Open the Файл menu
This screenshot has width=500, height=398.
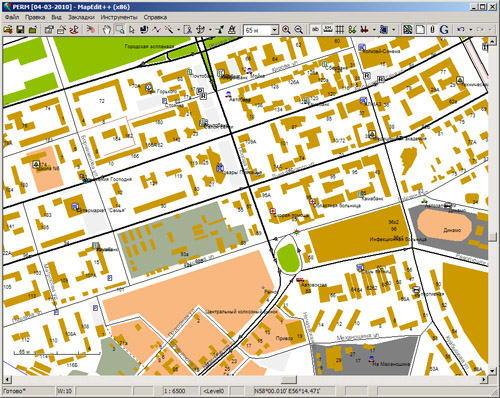click(x=12, y=17)
